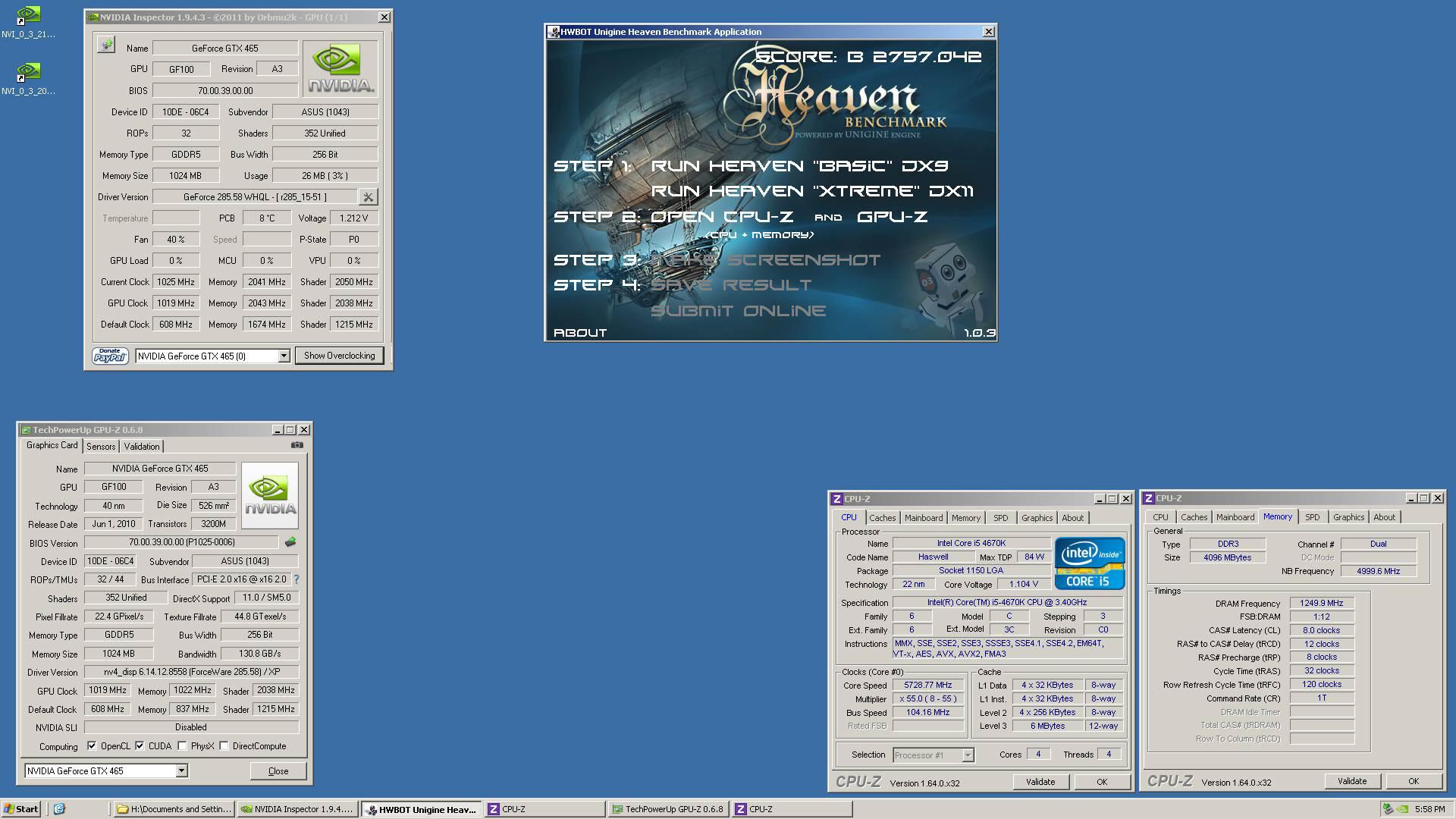This screenshot has height=819, width=1456.
Task: Click the BIOS Version field in GPU-Z
Action: click(181, 542)
